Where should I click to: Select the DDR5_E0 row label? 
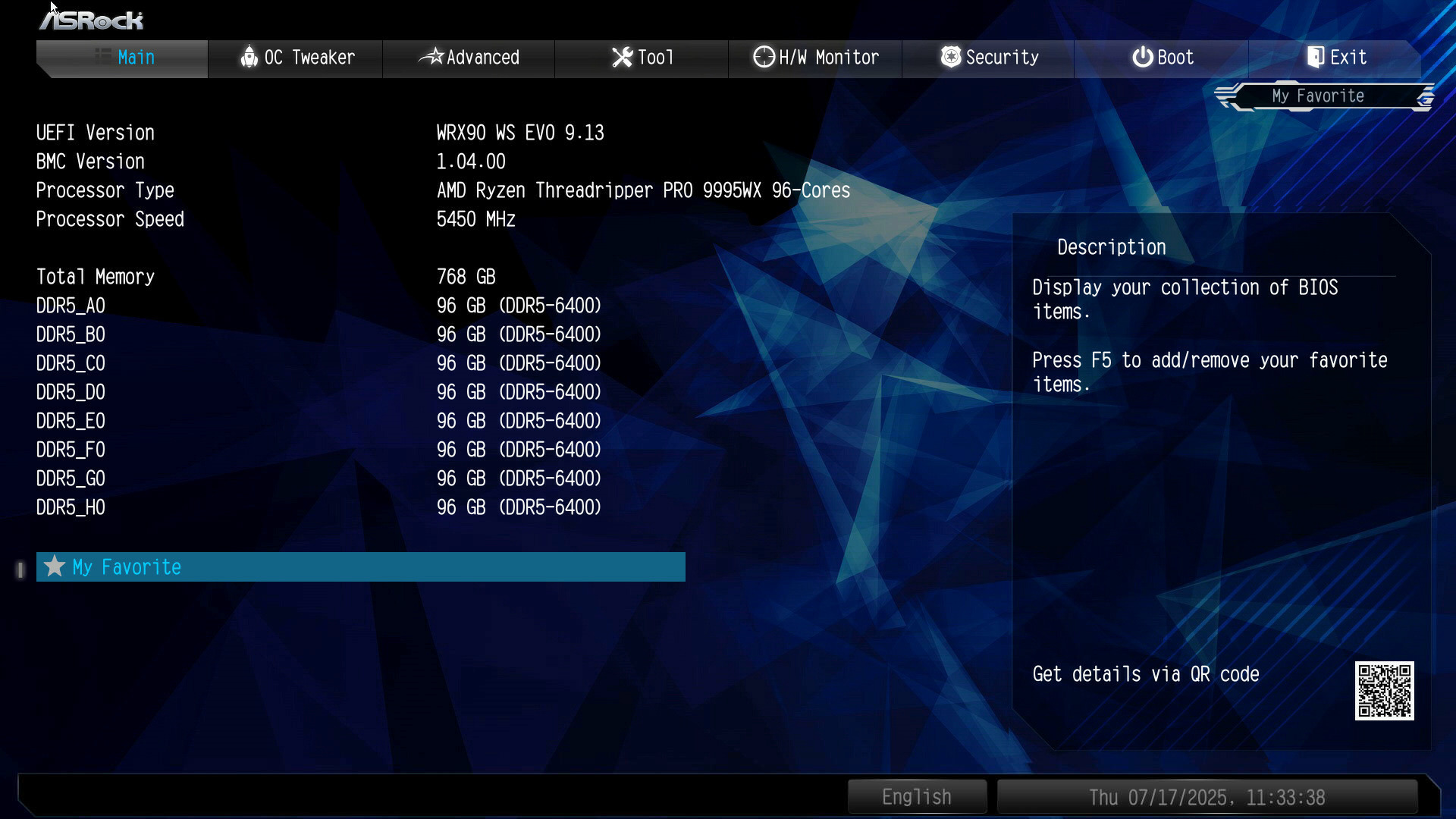click(x=71, y=421)
